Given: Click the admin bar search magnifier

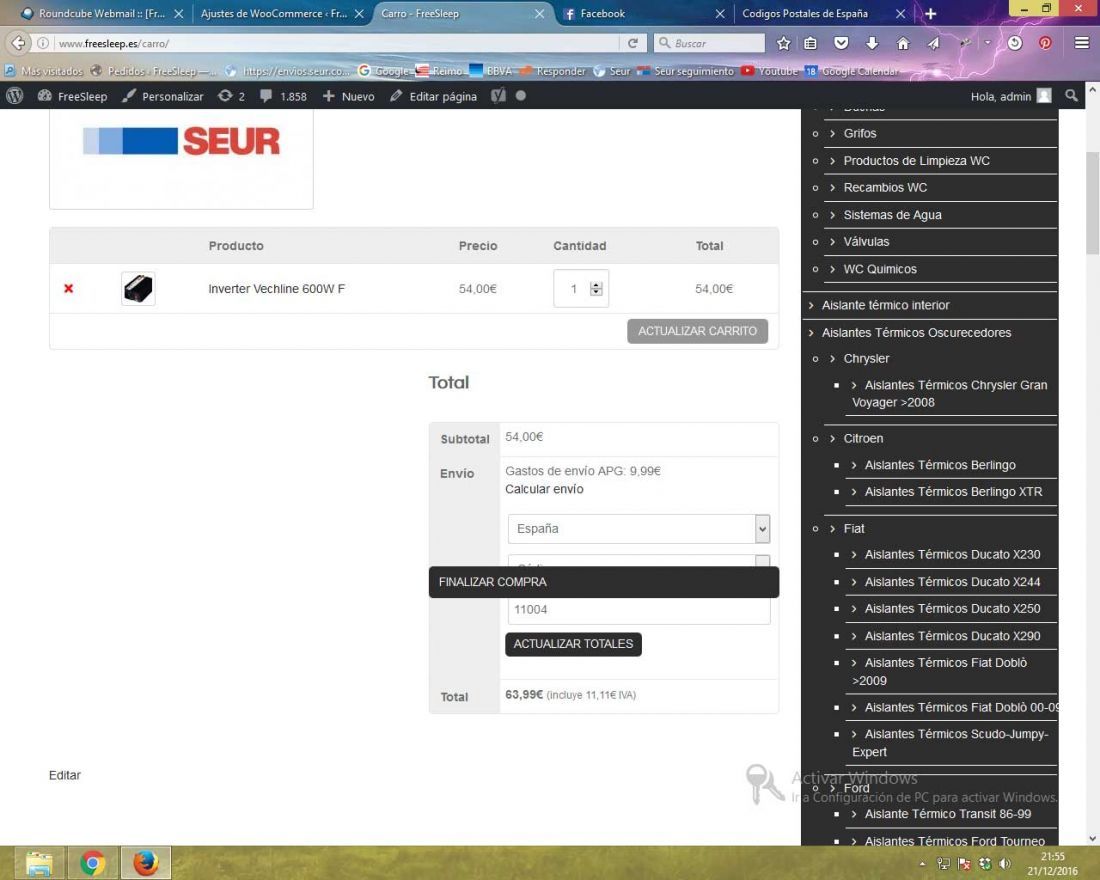Looking at the screenshot, I should coord(1071,96).
